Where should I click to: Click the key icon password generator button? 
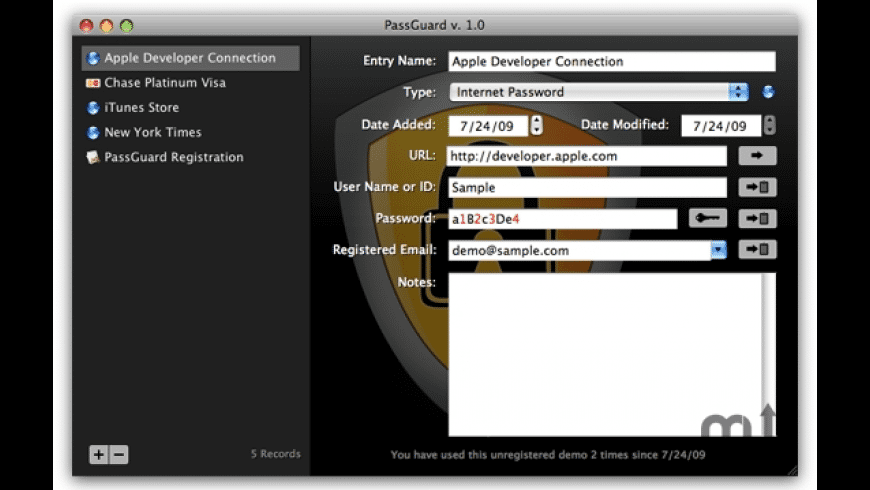coord(708,218)
